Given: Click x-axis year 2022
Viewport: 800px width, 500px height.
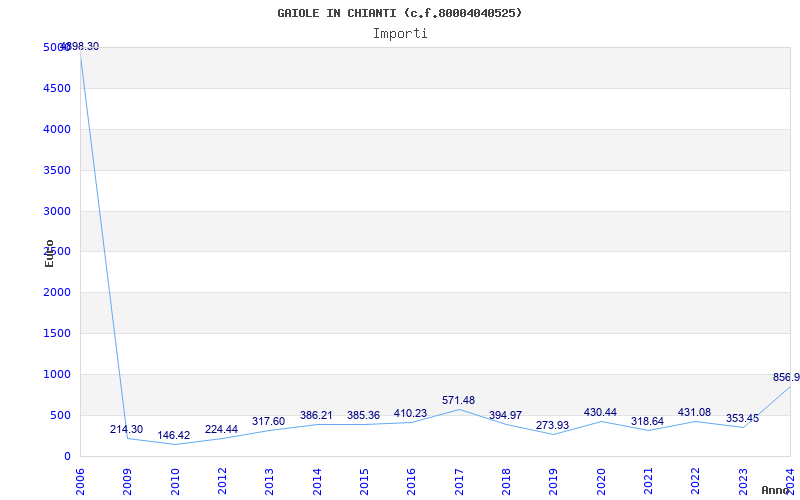Looking at the screenshot, I should [x=695, y=481].
